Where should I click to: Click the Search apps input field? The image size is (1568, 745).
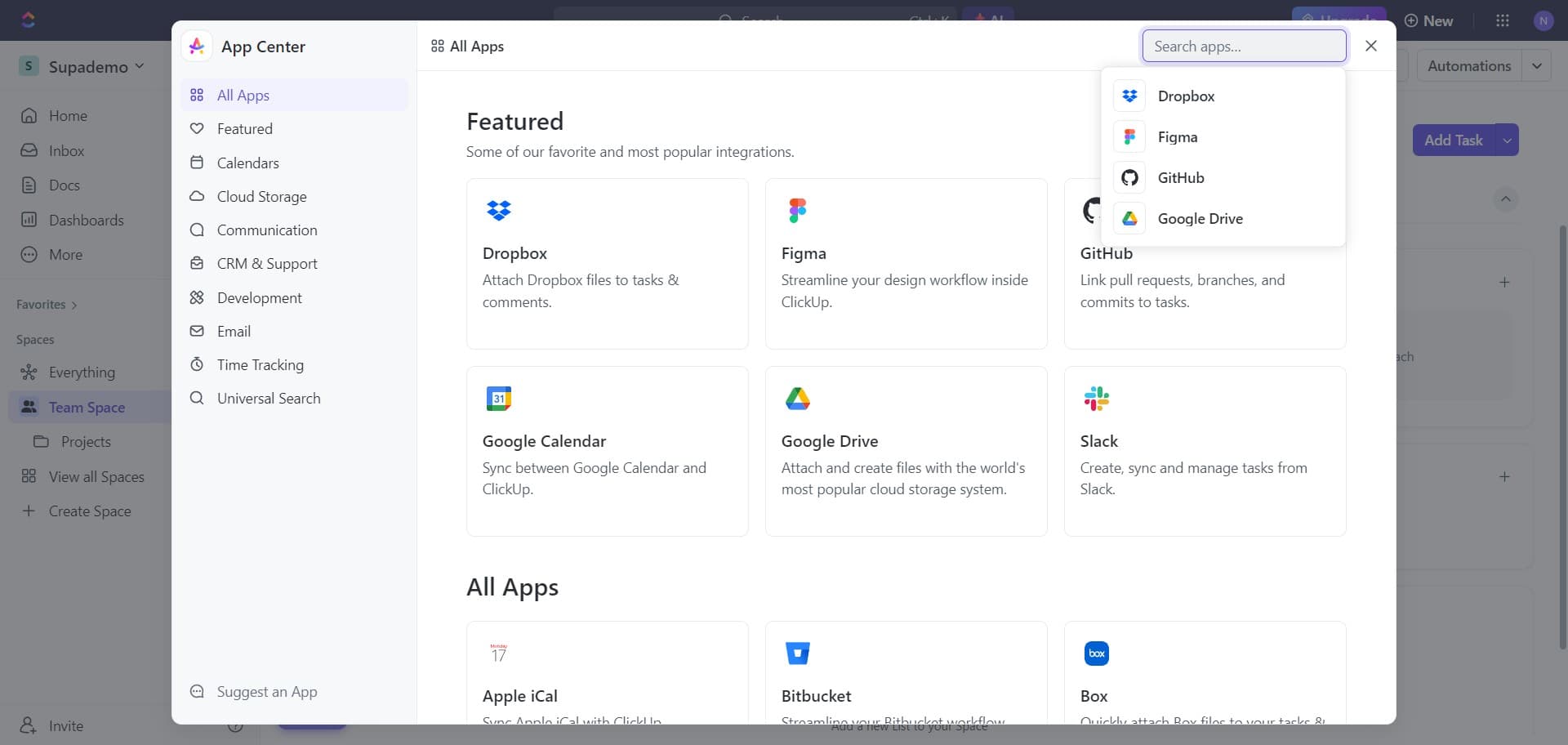(x=1243, y=46)
